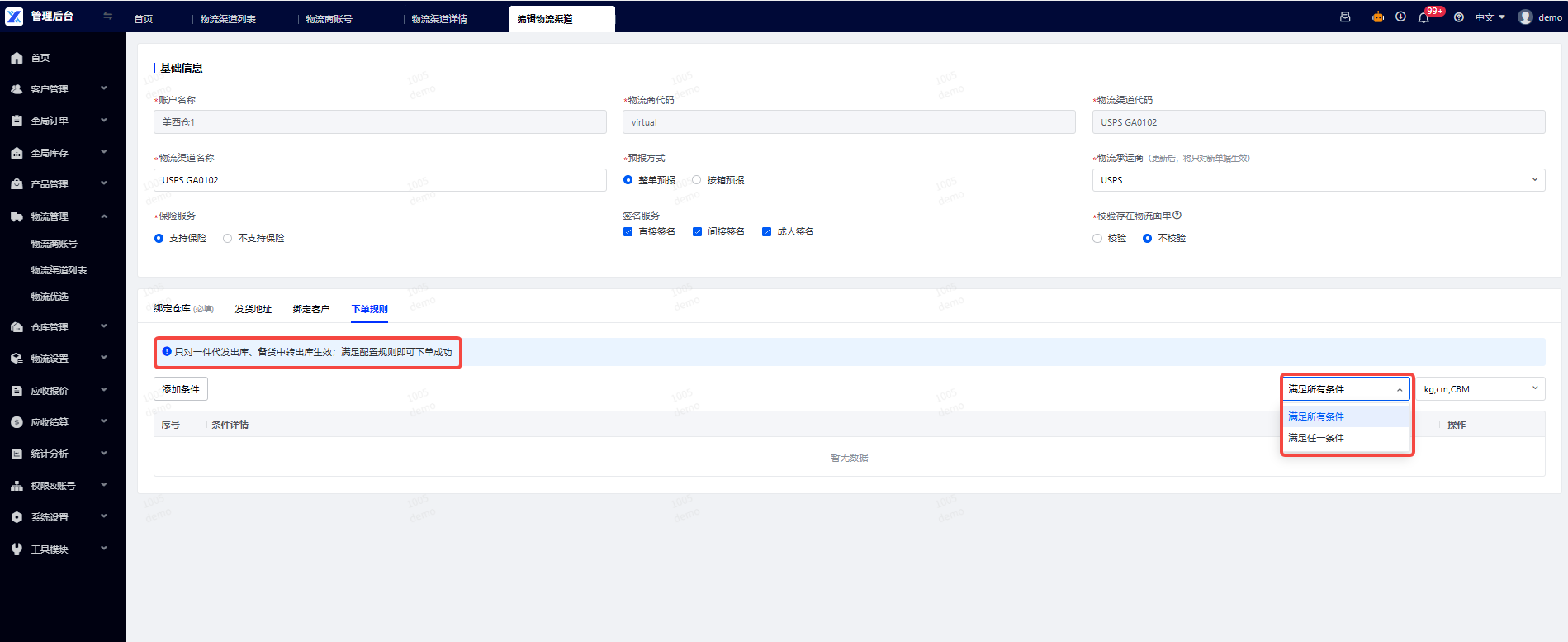Click the 编辑物流渠道 active tab

(x=561, y=19)
